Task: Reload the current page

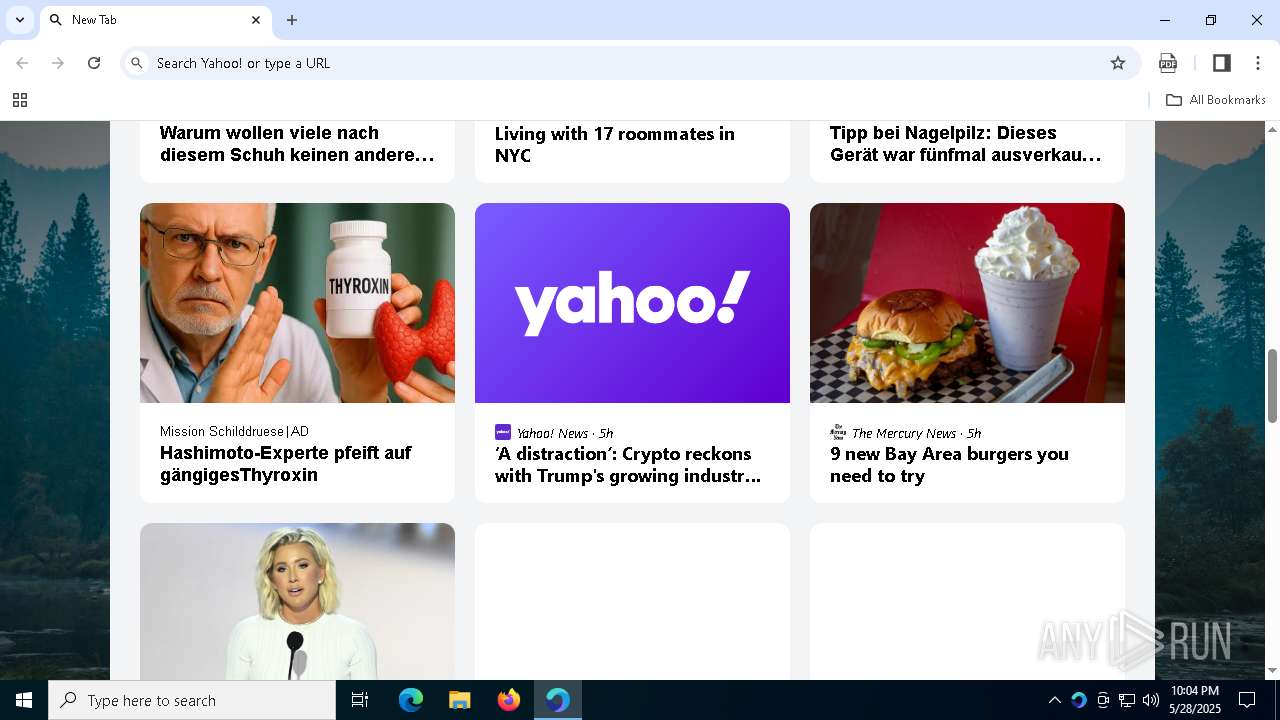Action: coord(94,63)
